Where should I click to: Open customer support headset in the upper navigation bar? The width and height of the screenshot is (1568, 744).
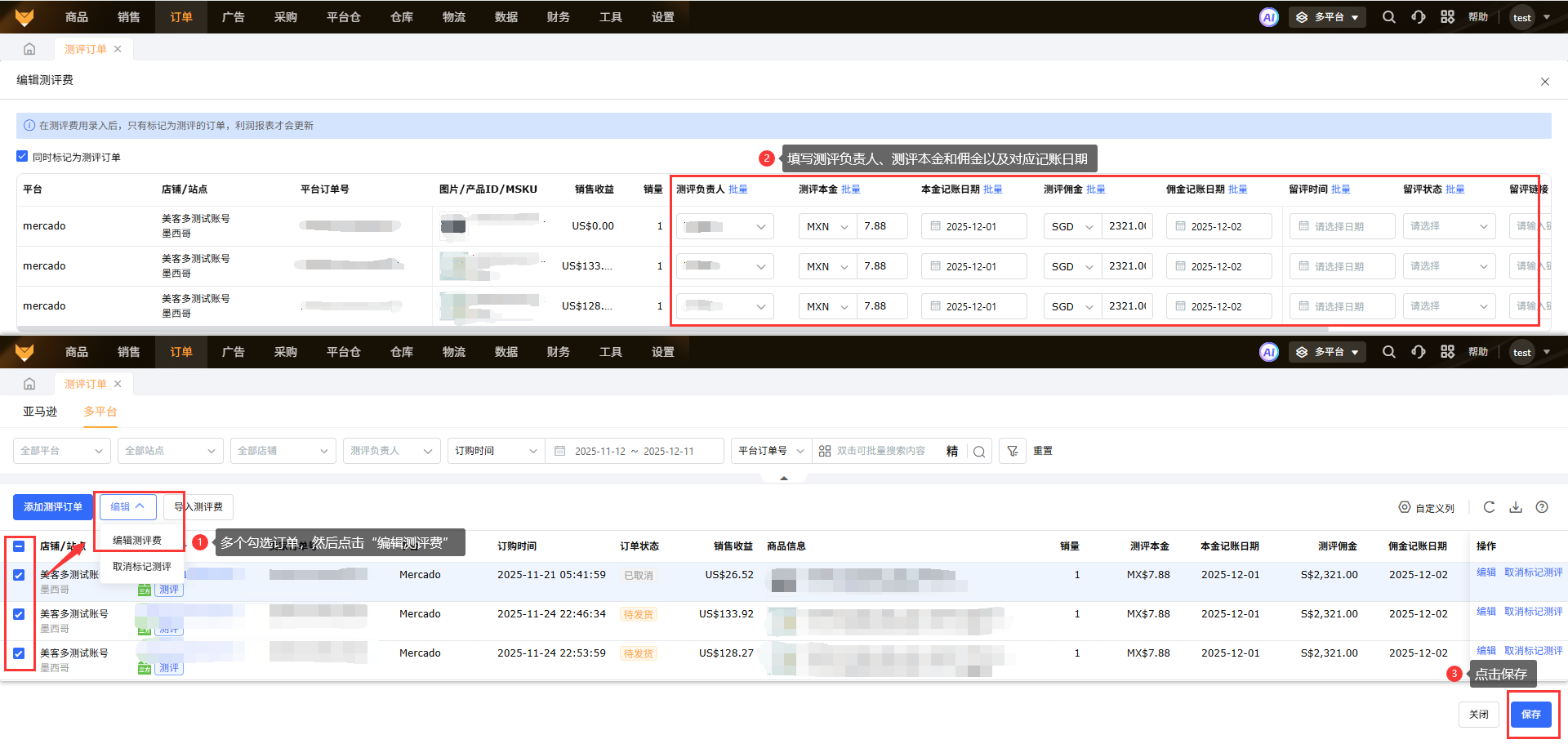click(x=1419, y=17)
